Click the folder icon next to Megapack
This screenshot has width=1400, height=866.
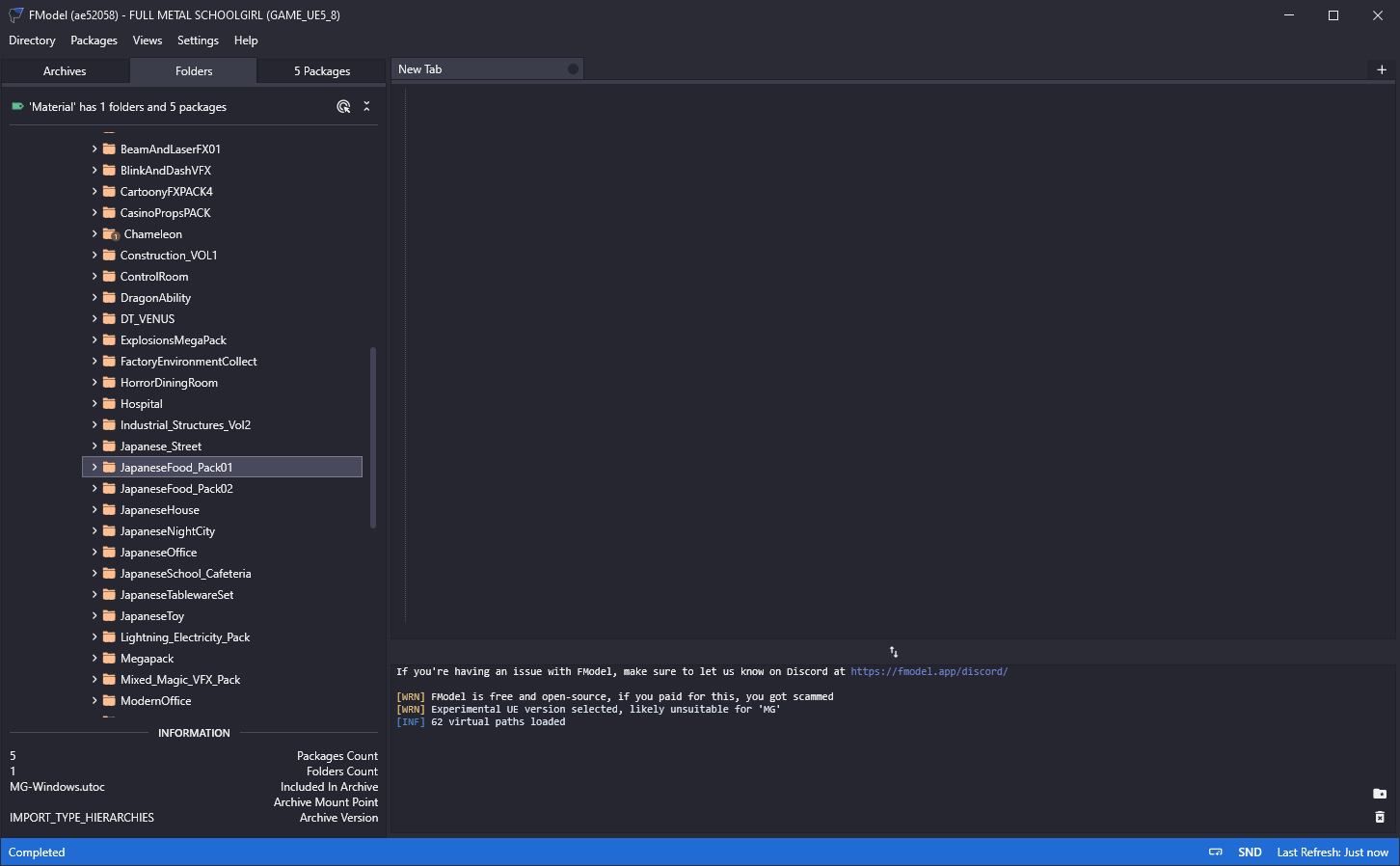click(110, 659)
